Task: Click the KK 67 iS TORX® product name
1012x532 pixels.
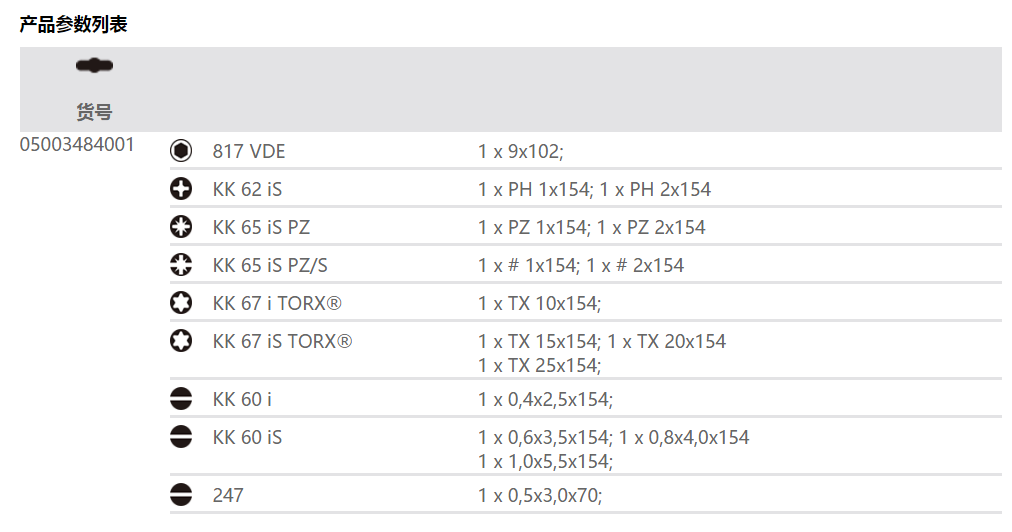Action: pos(282,341)
